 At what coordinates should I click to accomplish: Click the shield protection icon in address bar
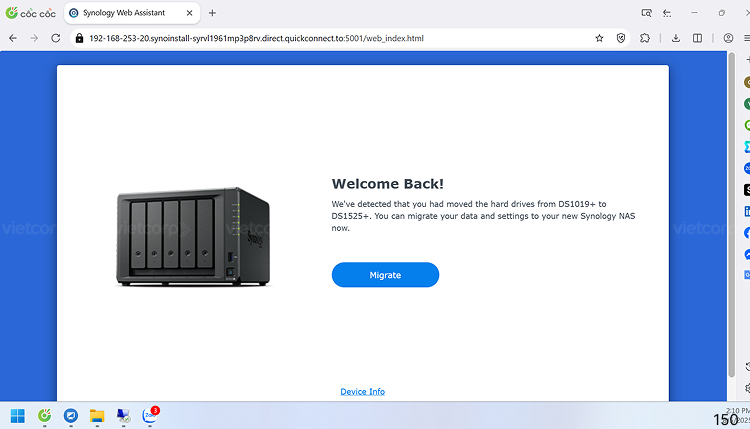click(x=621, y=38)
